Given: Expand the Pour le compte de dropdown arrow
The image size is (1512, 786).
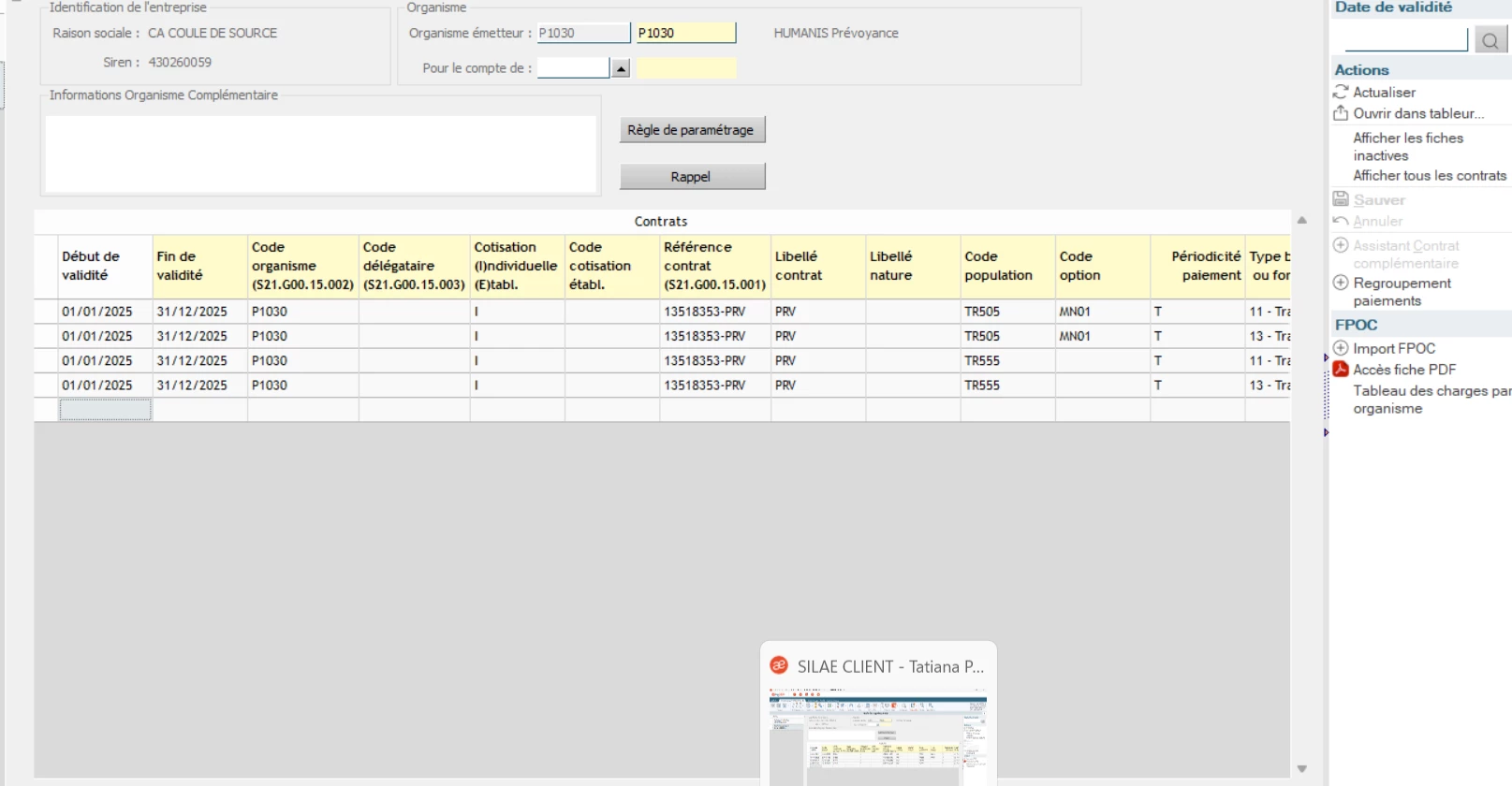Looking at the screenshot, I should click(x=621, y=68).
